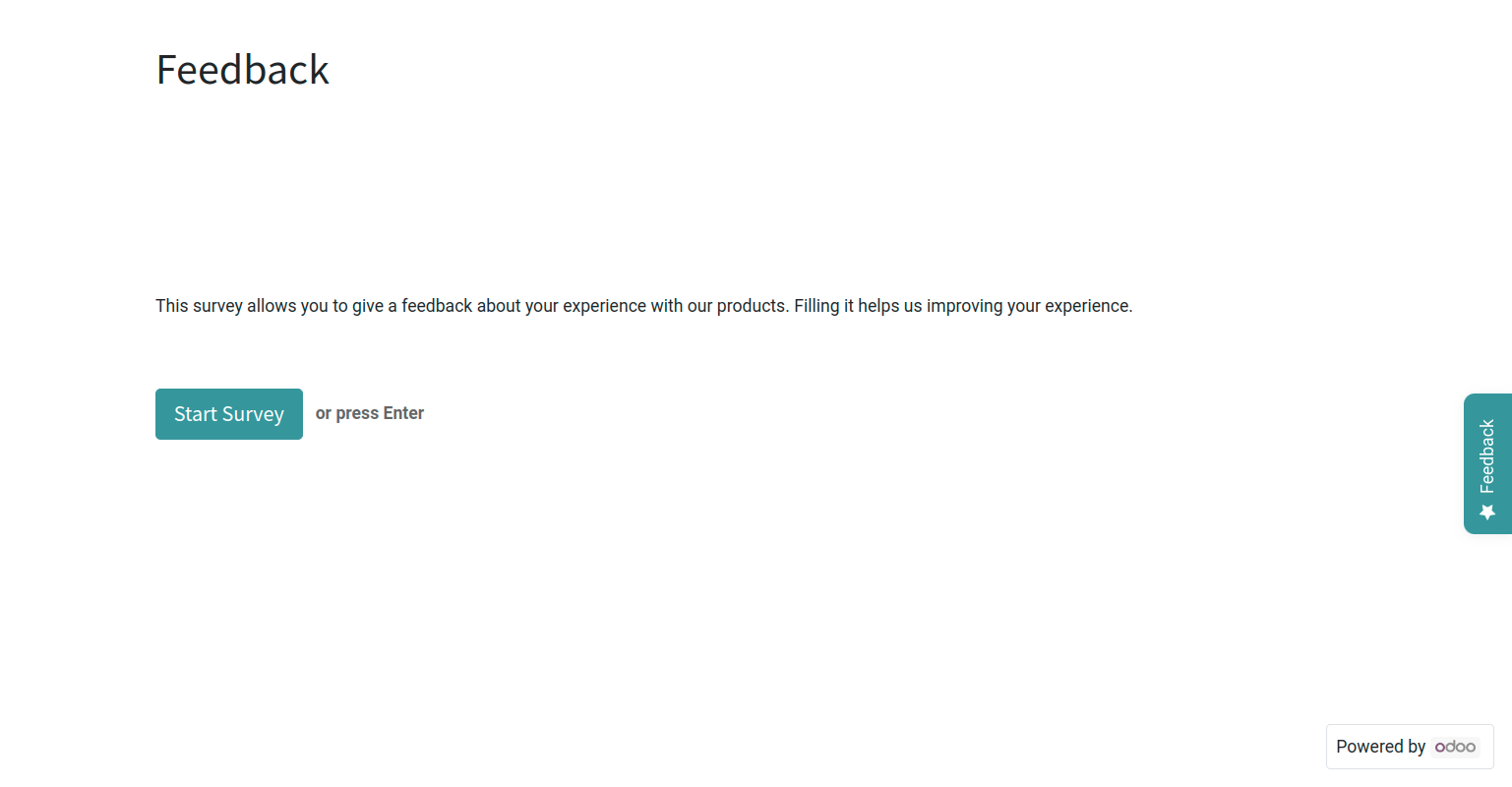The image size is (1512, 787).
Task: Select the rotated Feedback label on the right edge
Action: tap(1487, 456)
